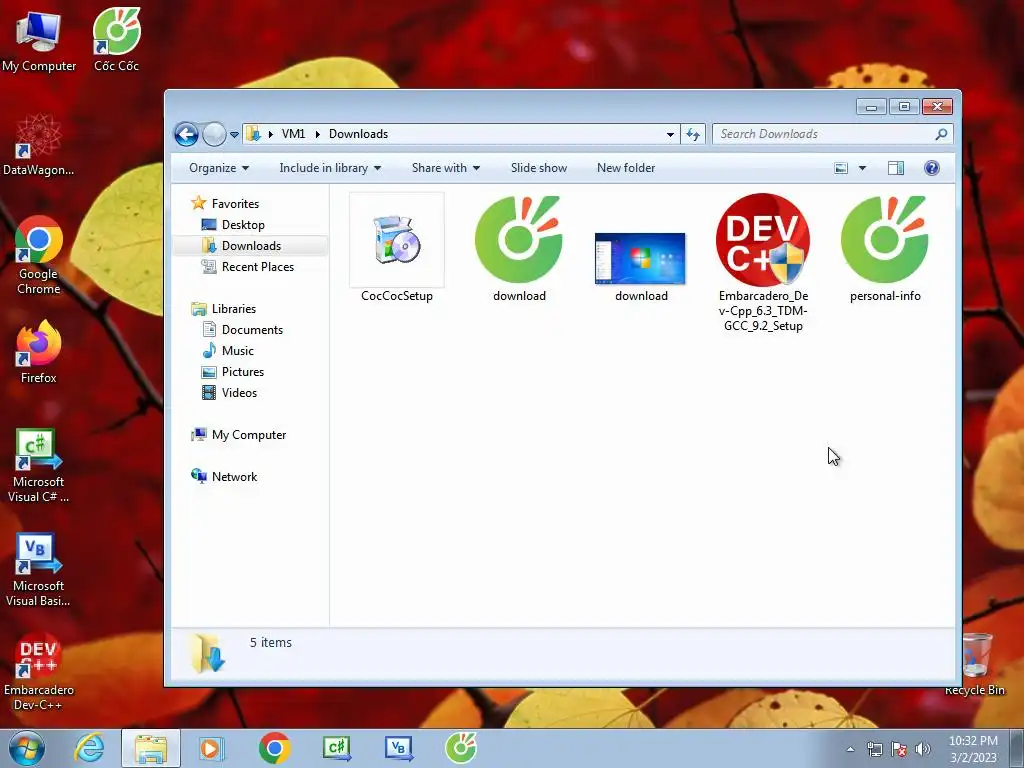Open the My Computer desktop icon

[x=39, y=39]
